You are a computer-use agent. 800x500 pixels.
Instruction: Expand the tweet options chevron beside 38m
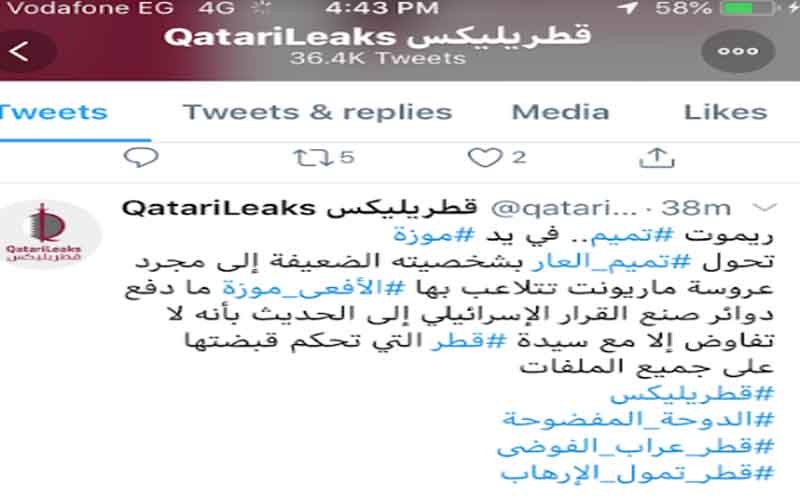click(764, 207)
